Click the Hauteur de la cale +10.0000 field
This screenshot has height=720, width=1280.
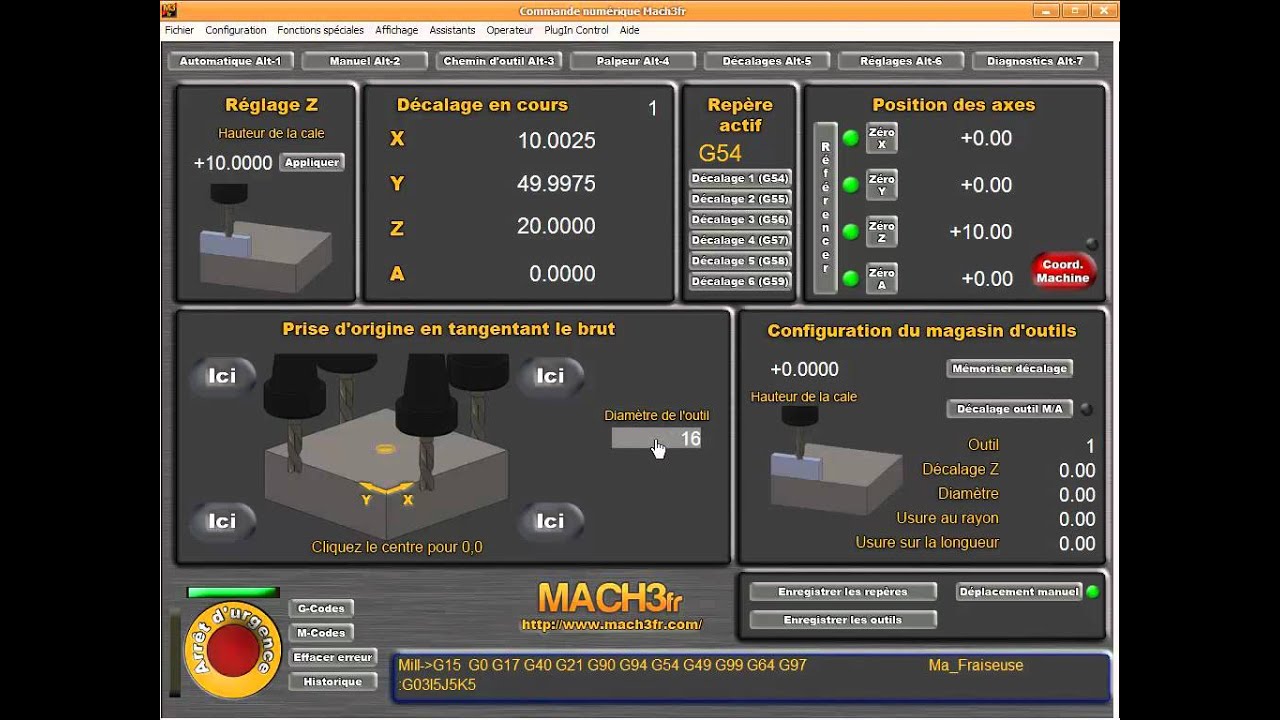tap(233, 163)
